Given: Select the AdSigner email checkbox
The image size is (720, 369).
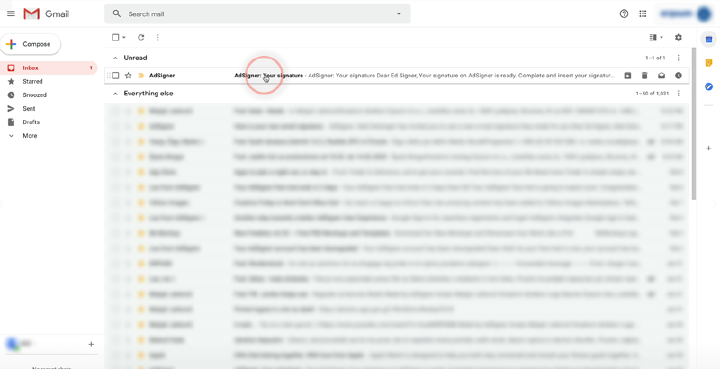Looking at the screenshot, I should [x=116, y=75].
